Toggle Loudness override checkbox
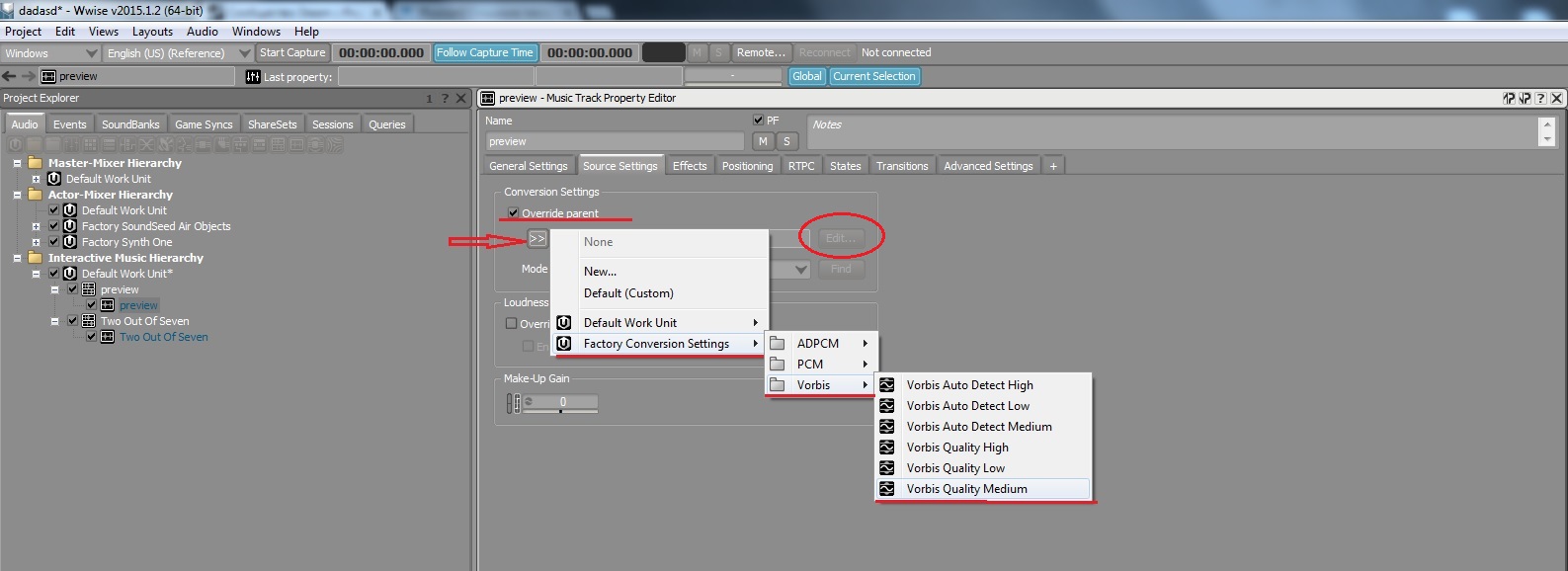Viewport: 1568px width, 571px height. (x=511, y=324)
